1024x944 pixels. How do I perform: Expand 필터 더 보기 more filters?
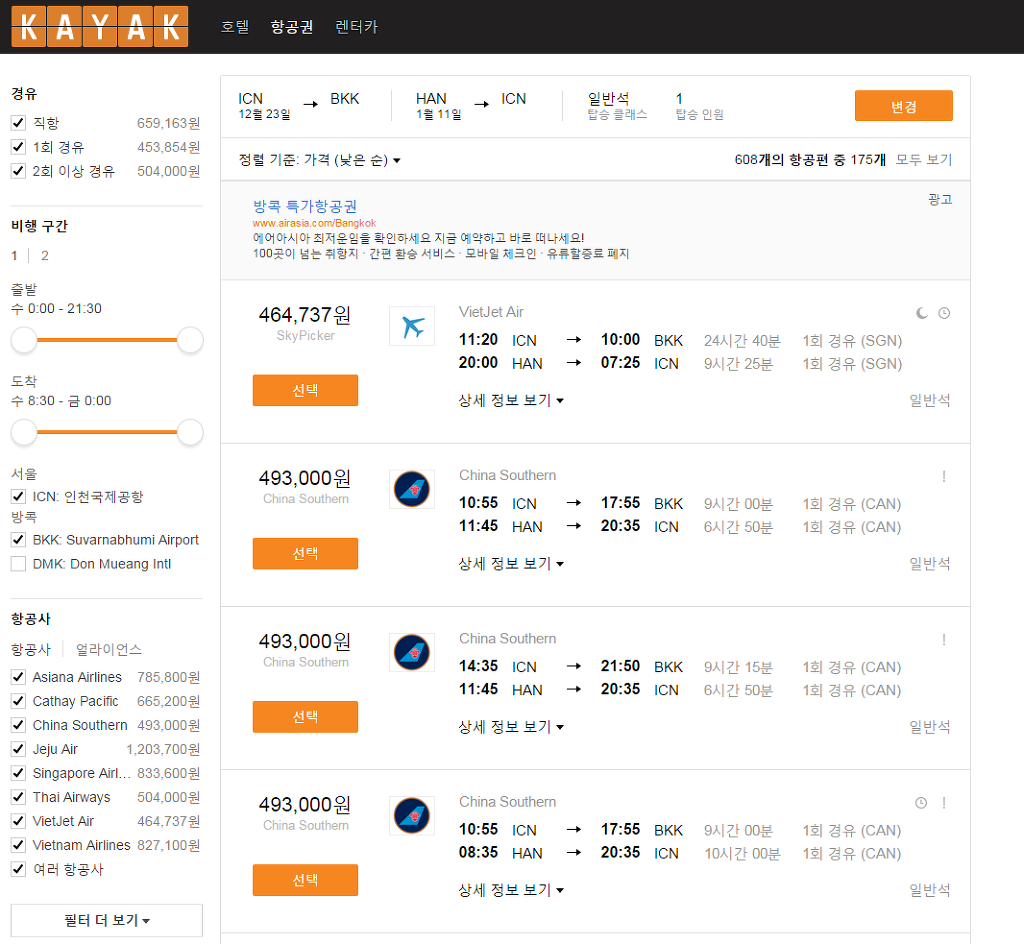tap(106, 920)
